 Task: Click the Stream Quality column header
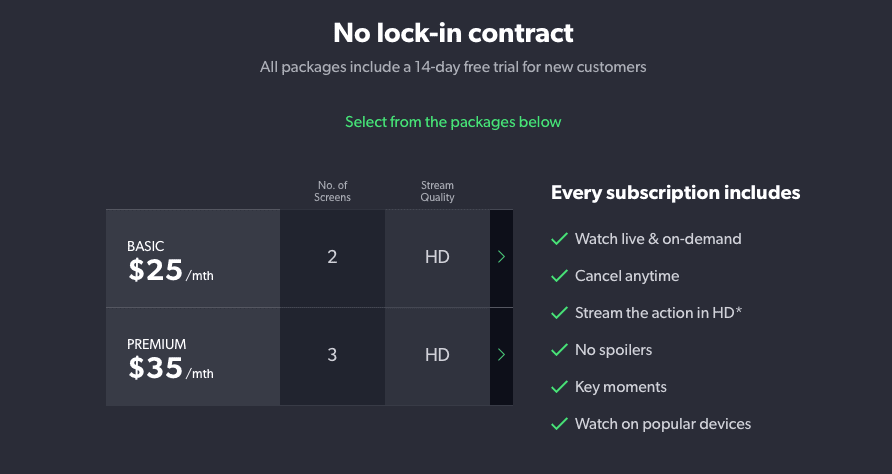(x=437, y=191)
